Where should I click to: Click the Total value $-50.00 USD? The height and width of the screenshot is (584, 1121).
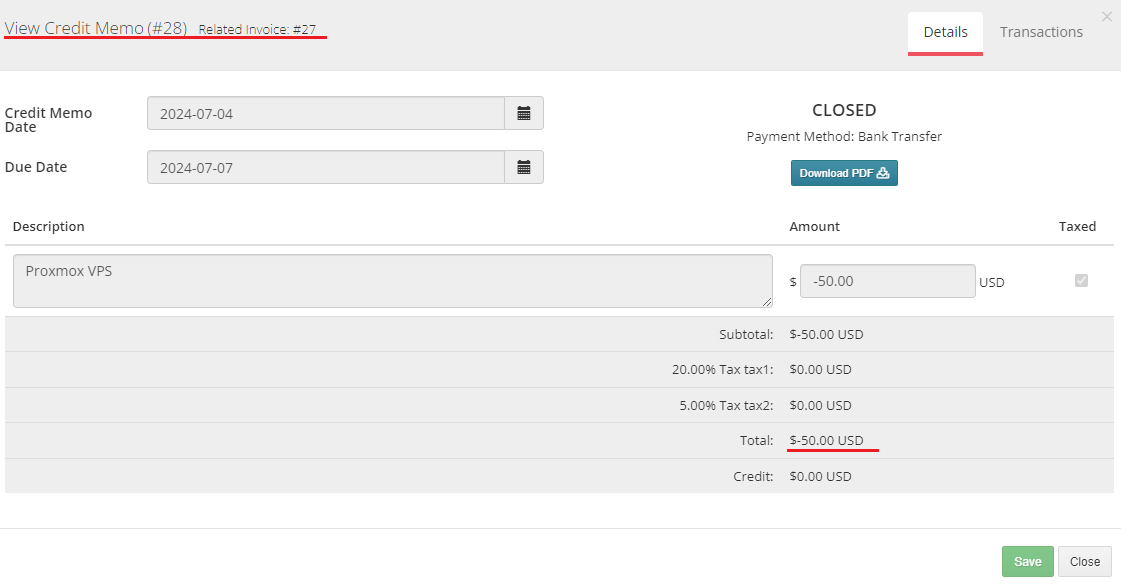[x=826, y=440]
